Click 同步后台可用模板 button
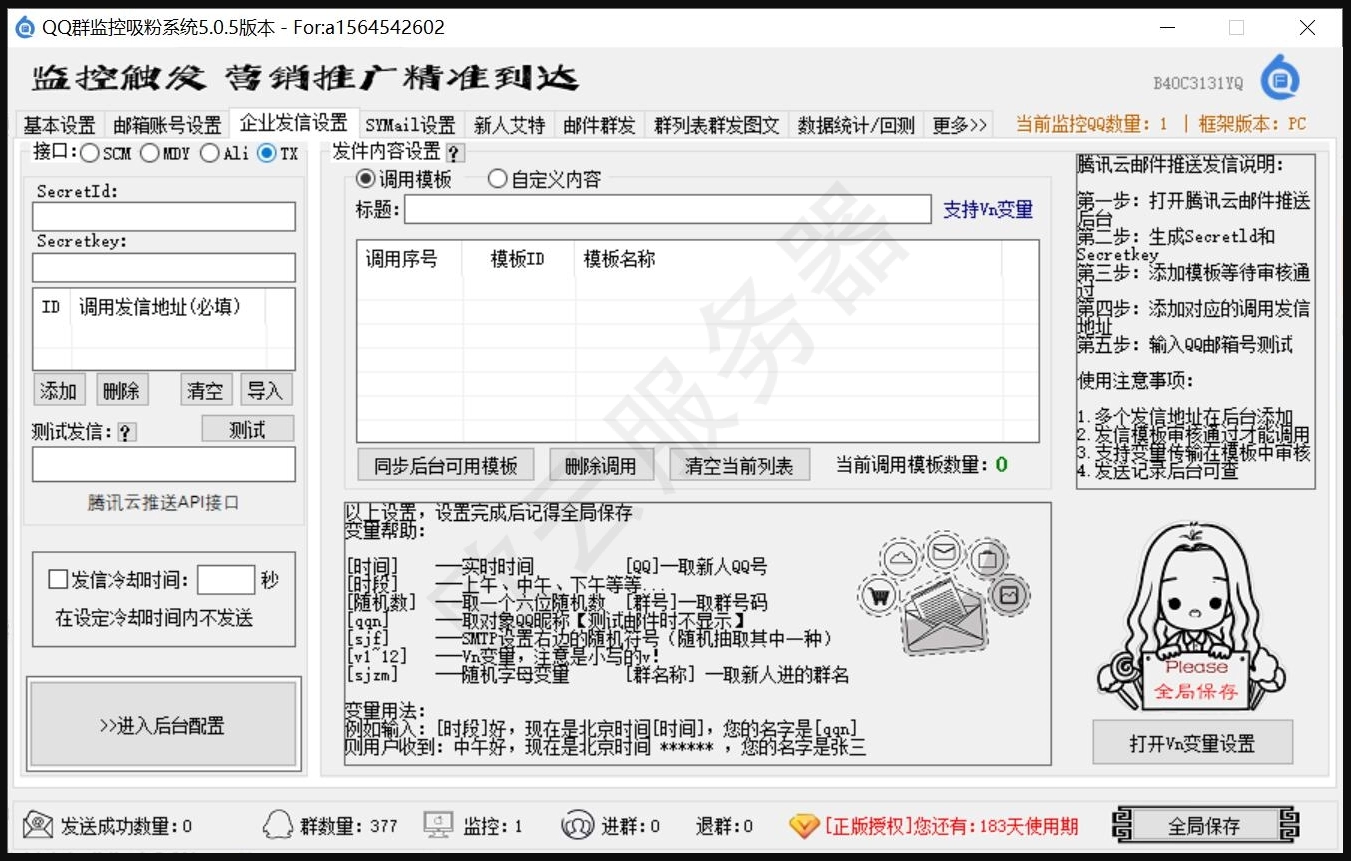1351x861 pixels. (x=446, y=465)
